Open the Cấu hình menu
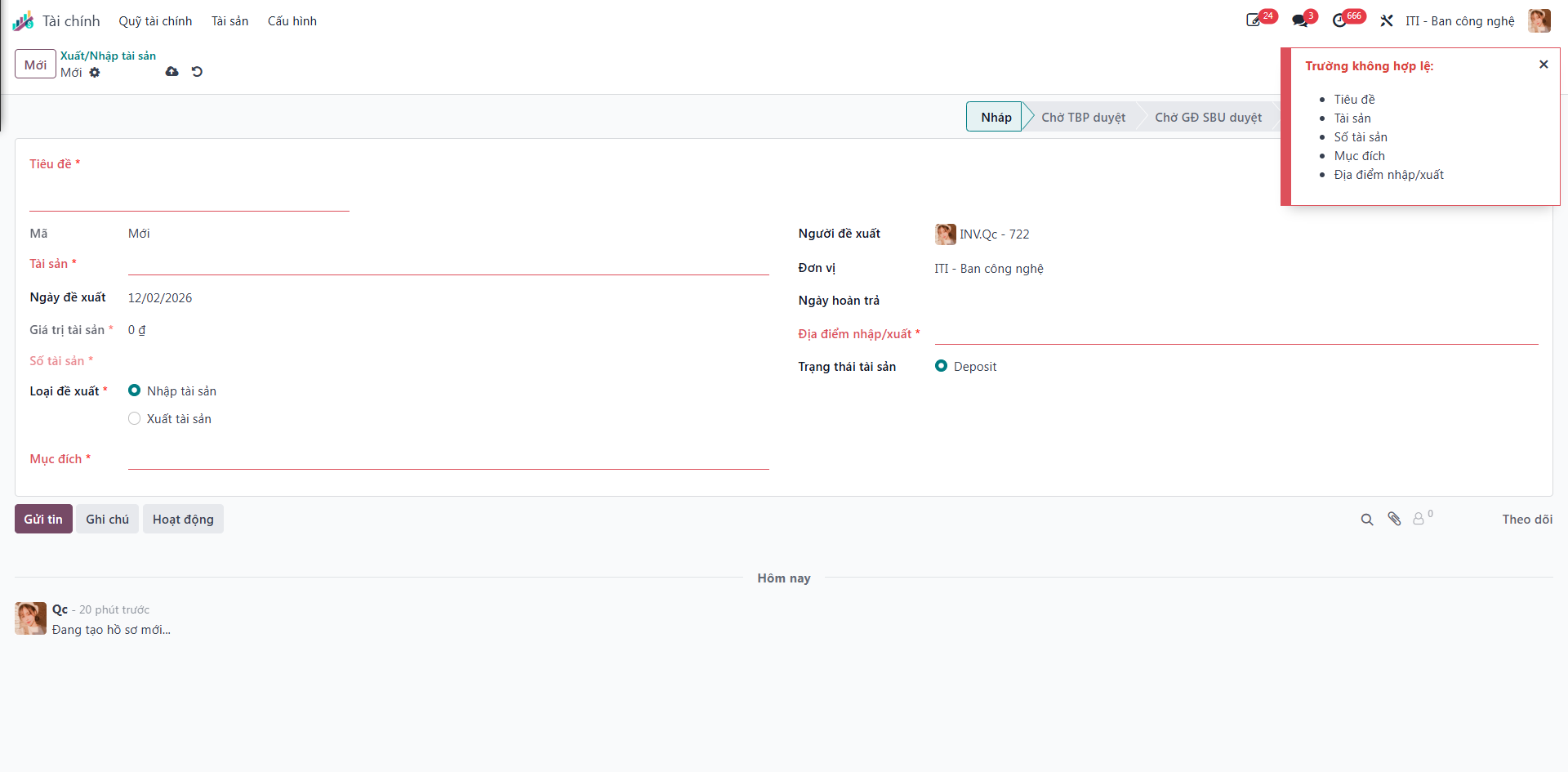This screenshot has height=772, width=1568. (x=292, y=21)
